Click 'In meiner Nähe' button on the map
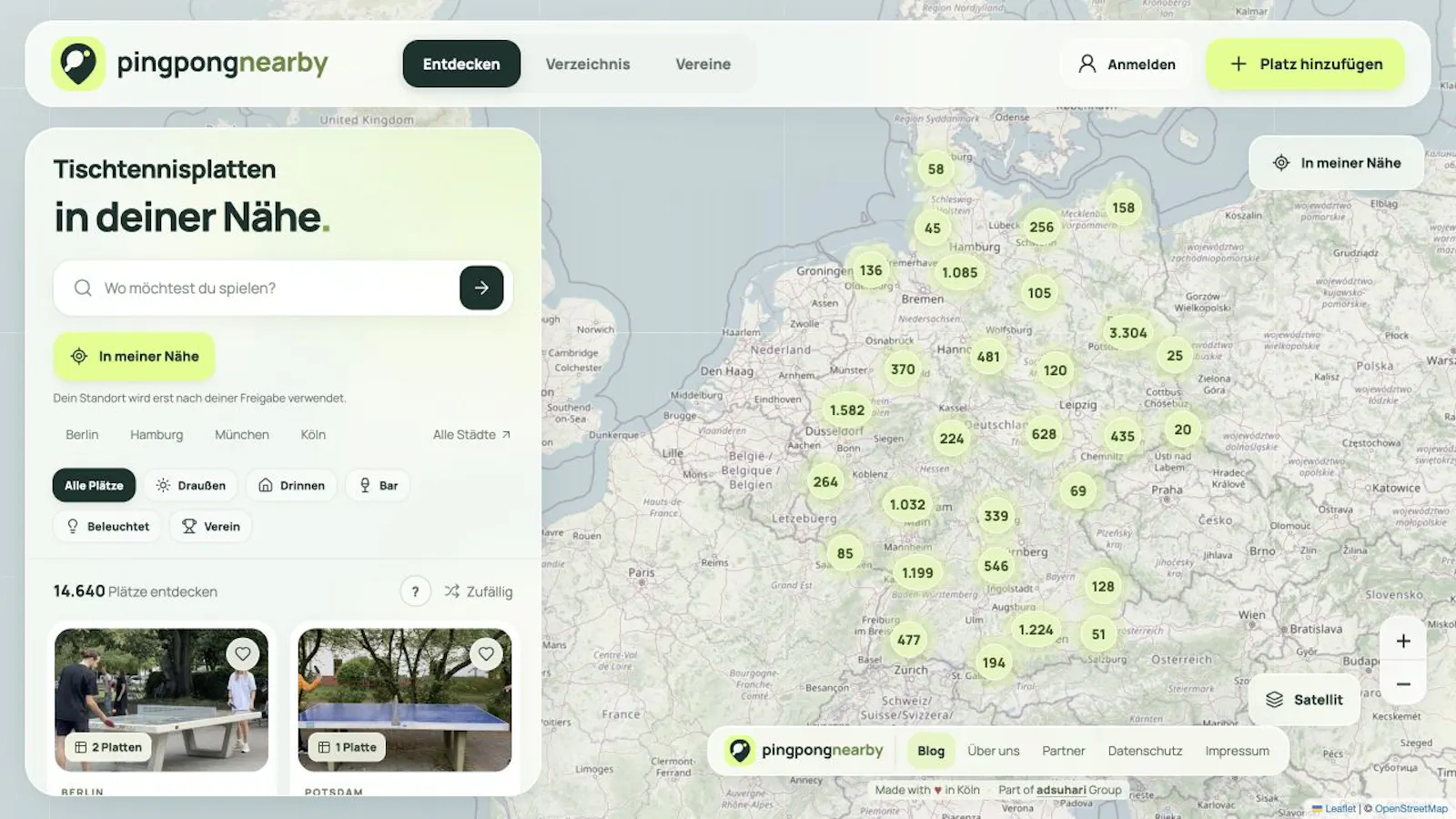Screen dimensions: 1456x819 (x=1336, y=163)
